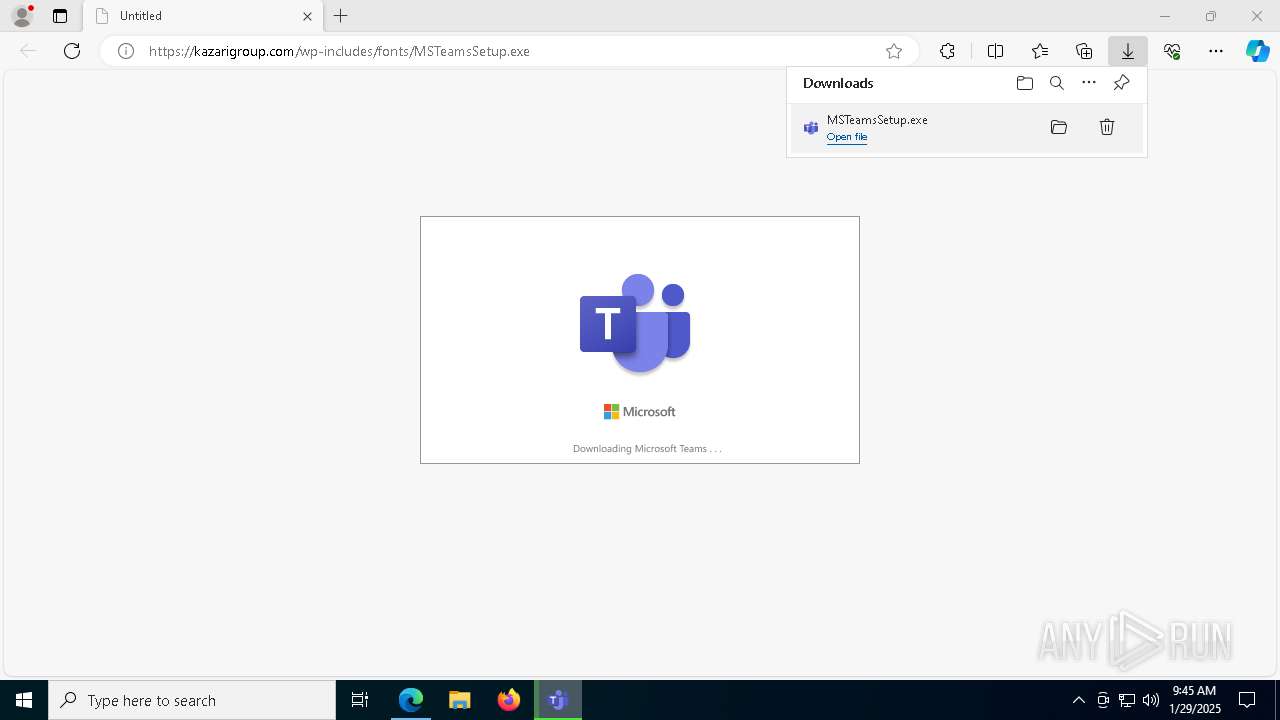
Task: Pin the Downloads panel
Action: pyautogui.click(x=1121, y=83)
